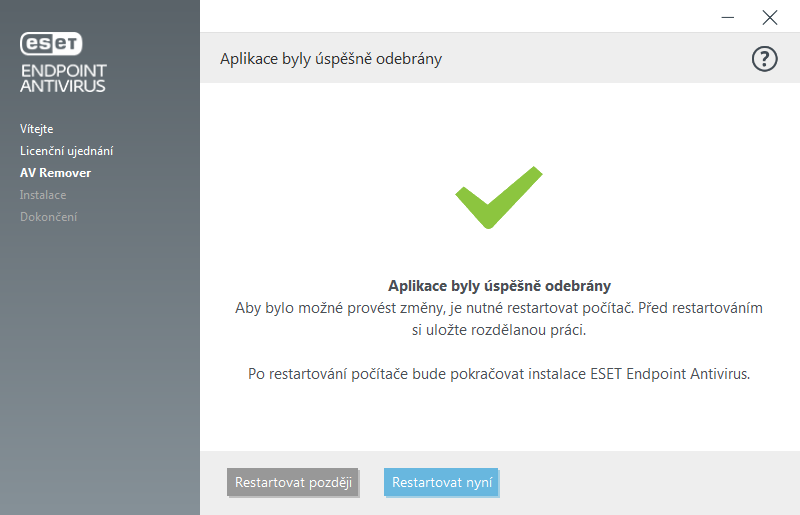Select the AV Remover step

click(55, 173)
